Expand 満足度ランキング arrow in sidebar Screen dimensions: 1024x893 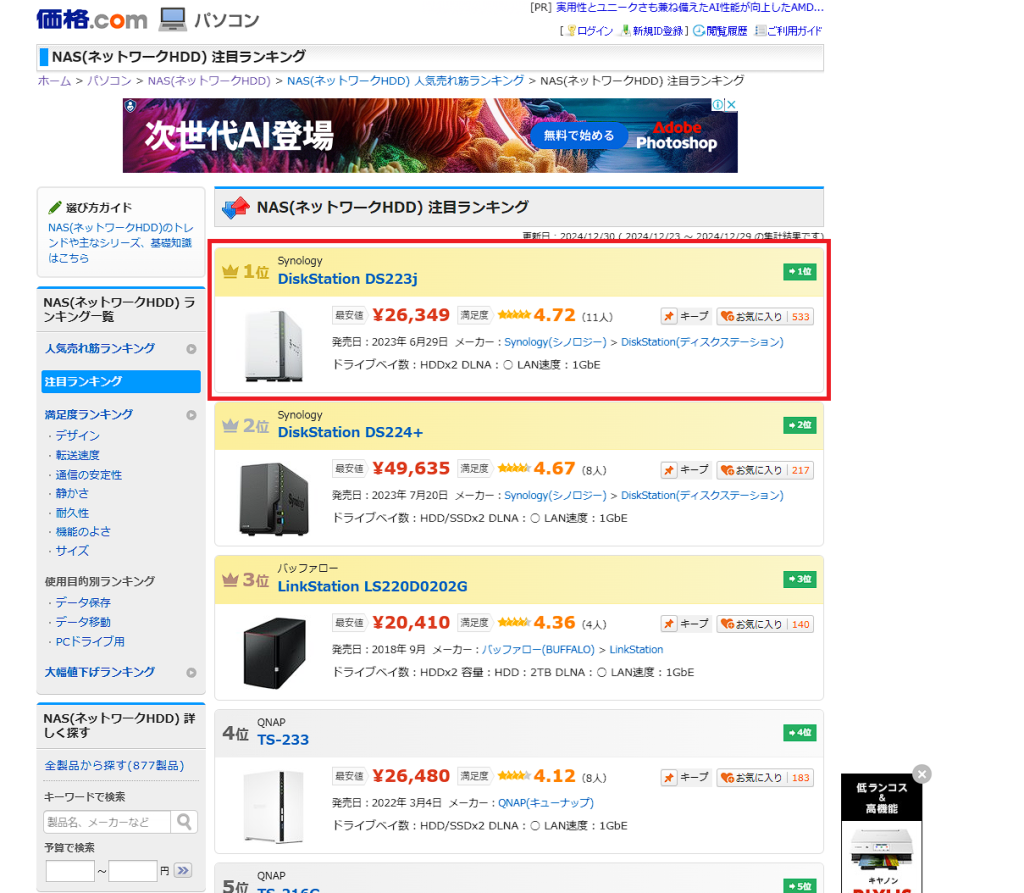[191, 415]
